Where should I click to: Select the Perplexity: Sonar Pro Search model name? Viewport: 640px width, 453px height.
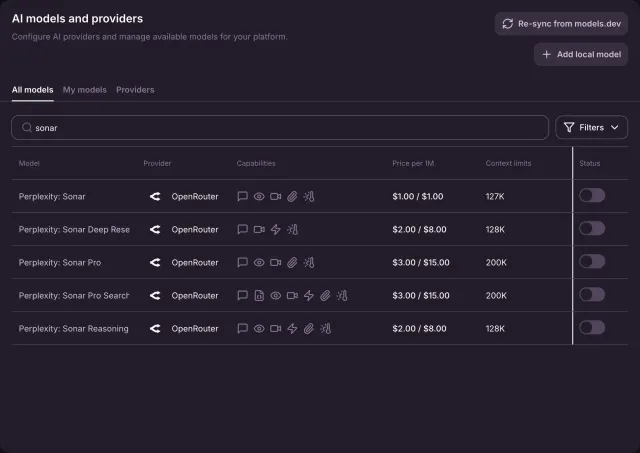74,295
